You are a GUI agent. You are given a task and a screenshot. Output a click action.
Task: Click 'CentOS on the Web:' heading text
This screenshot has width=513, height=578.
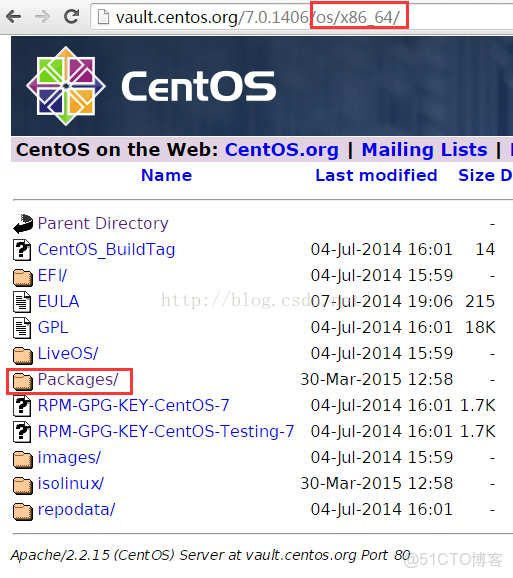point(118,150)
